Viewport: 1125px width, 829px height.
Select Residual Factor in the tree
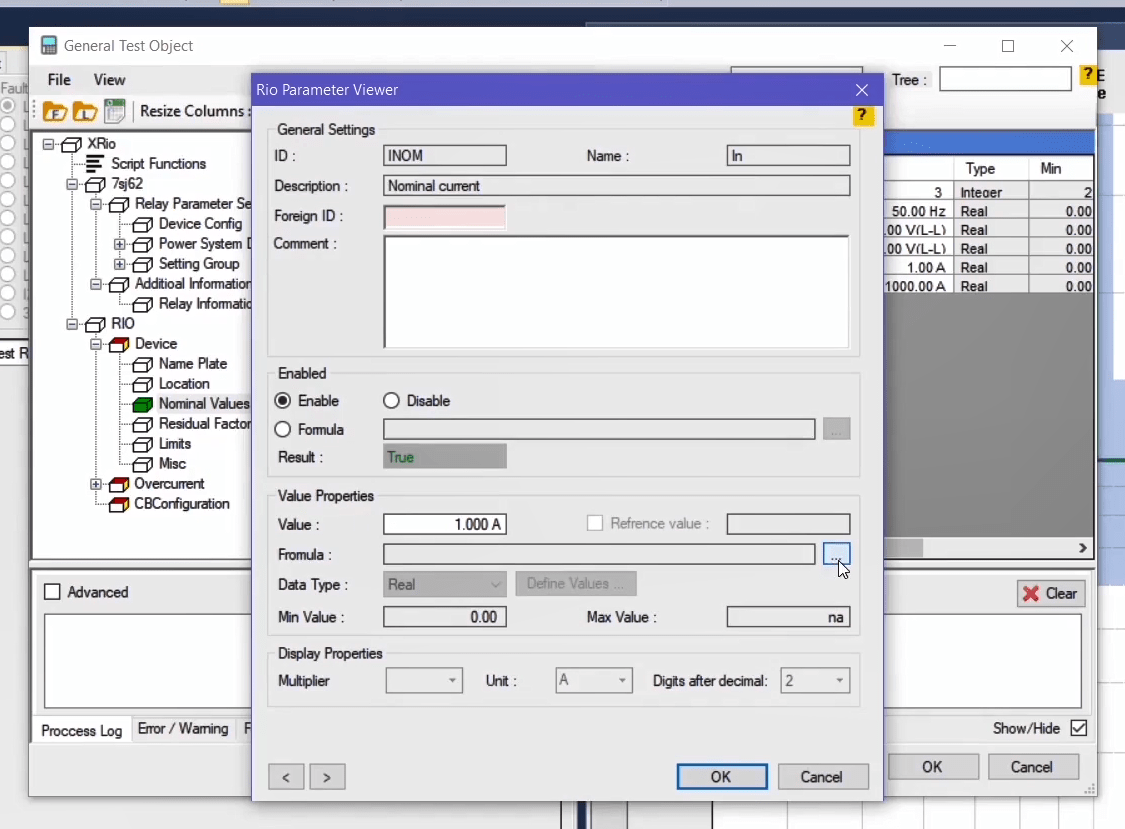pos(204,423)
